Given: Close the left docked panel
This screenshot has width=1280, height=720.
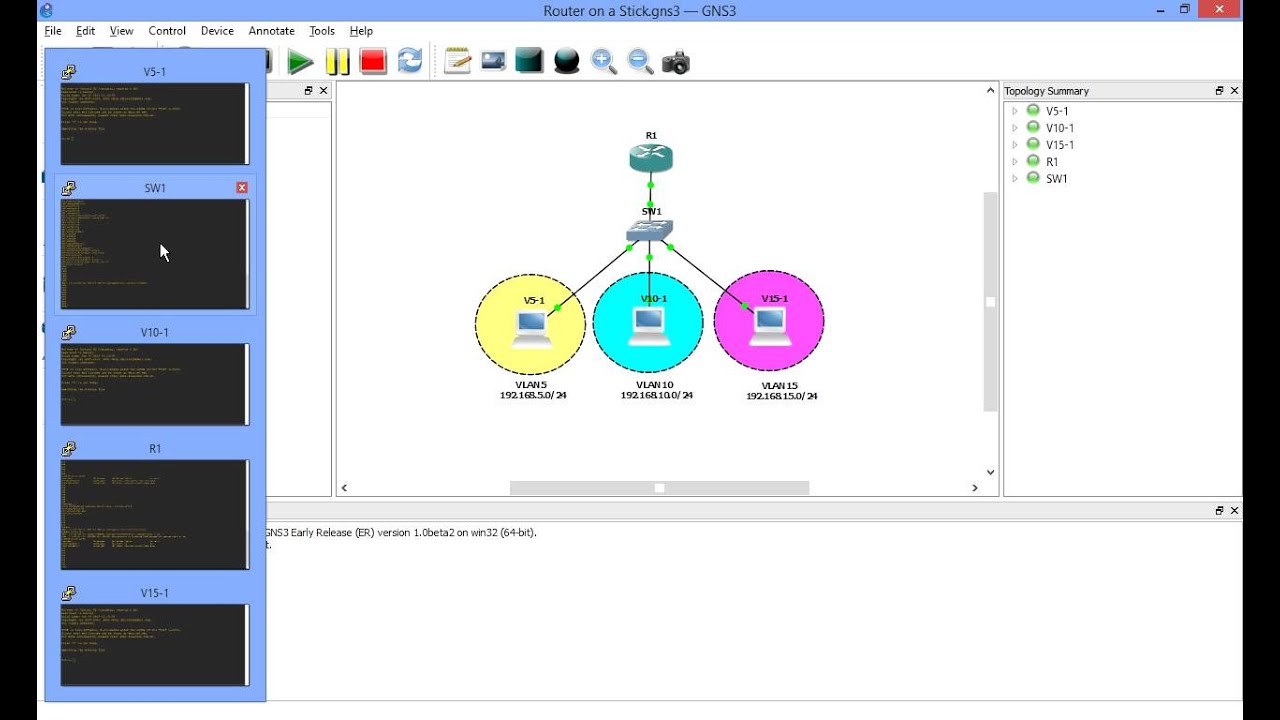Looking at the screenshot, I should (x=323, y=91).
